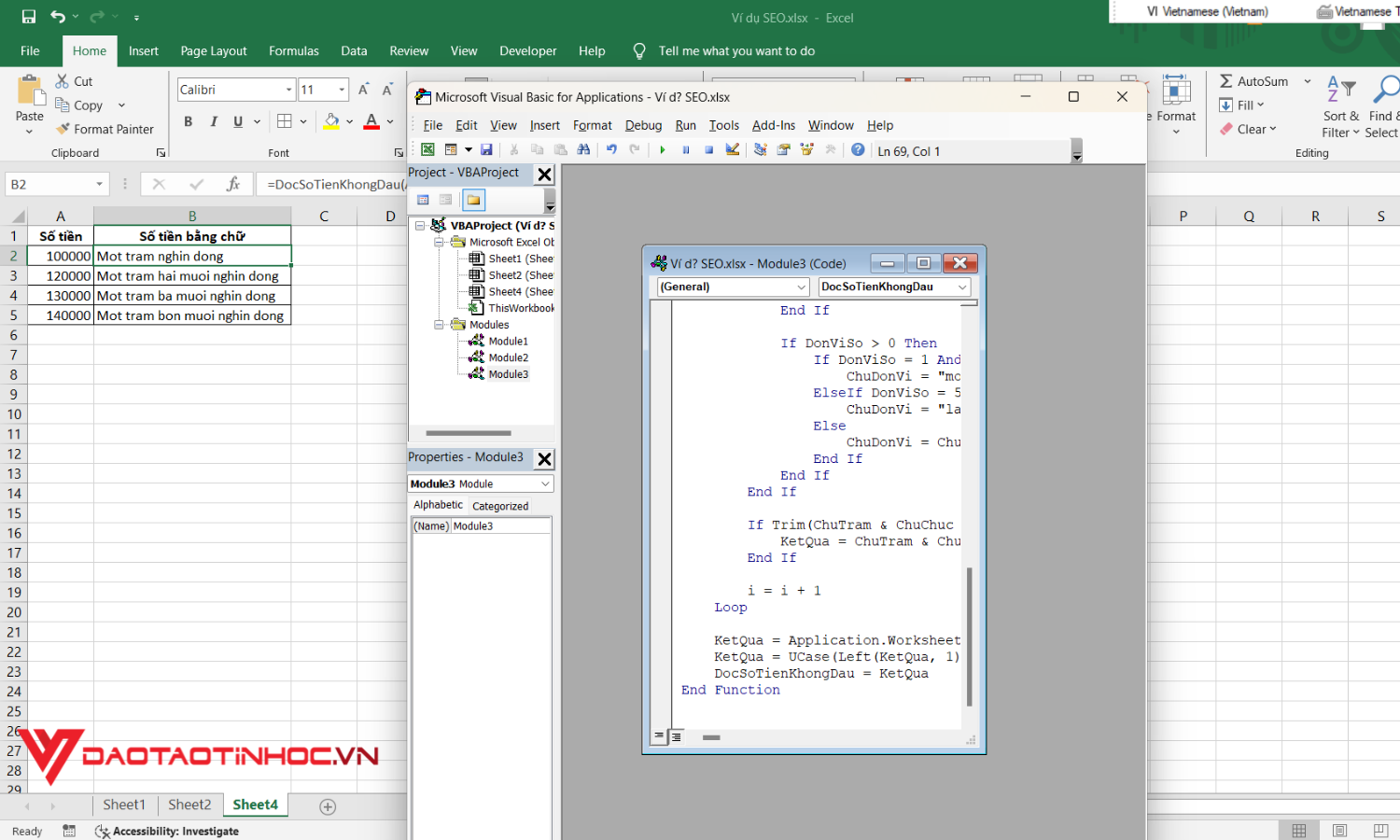Screen dimensions: 1400x840
Task: Click AutoSum in Excel Editing group
Action: click(x=1253, y=81)
